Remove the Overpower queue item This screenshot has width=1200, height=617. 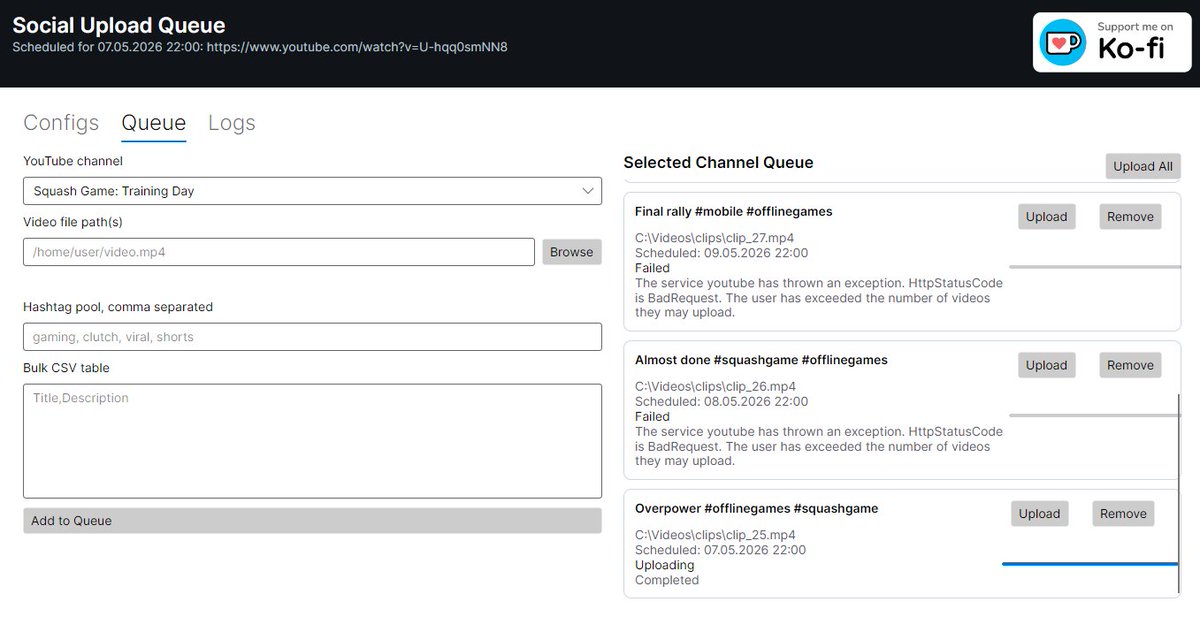[x=1123, y=514]
